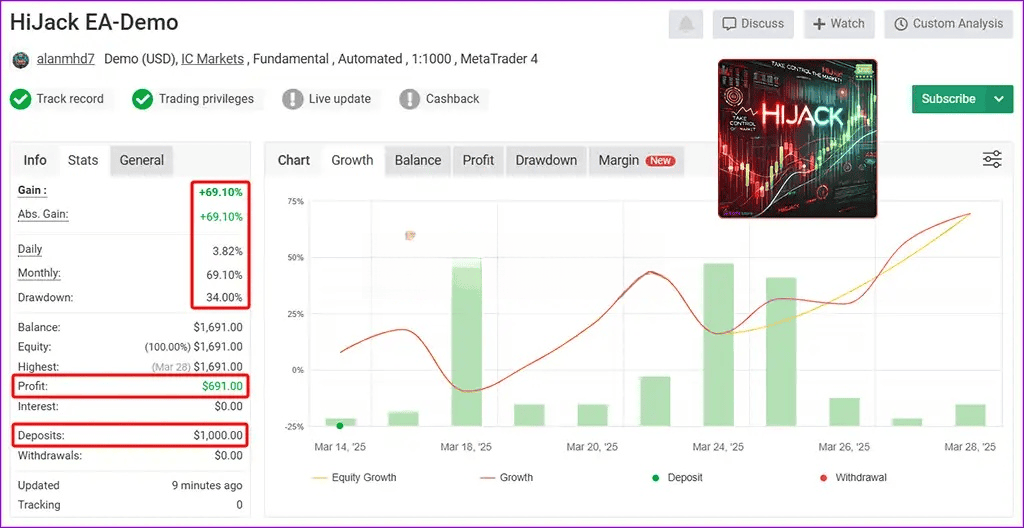Open the Growth chart tab
1024x528 pixels.
[x=352, y=161]
